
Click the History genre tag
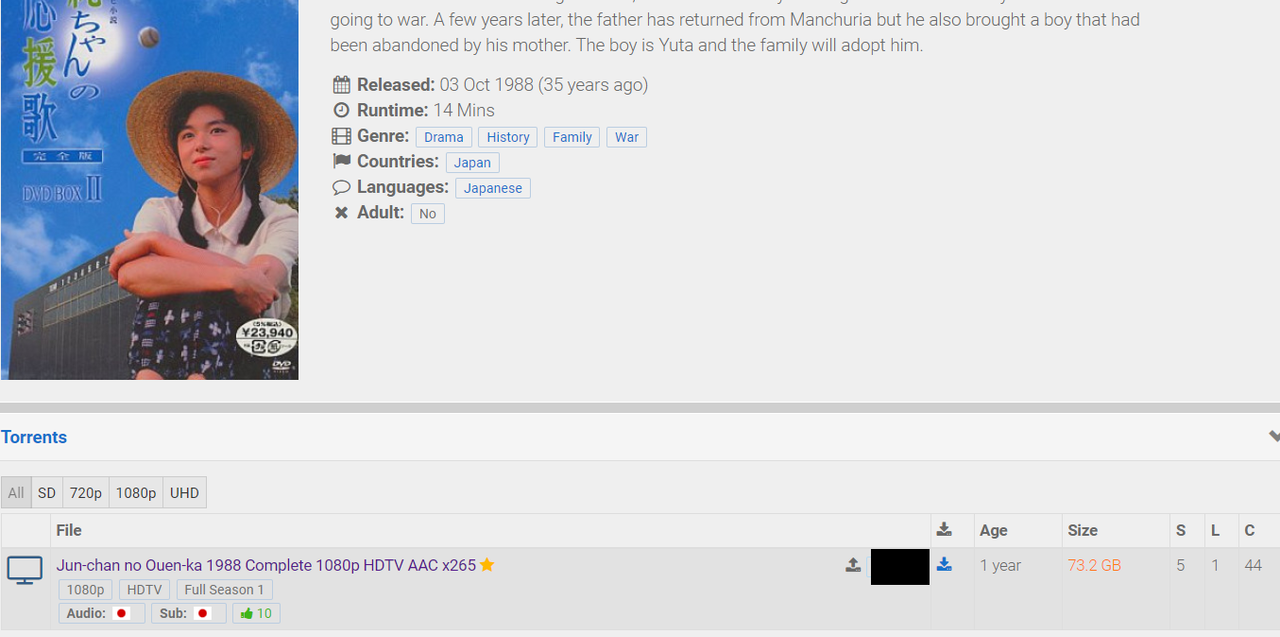coord(508,137)
